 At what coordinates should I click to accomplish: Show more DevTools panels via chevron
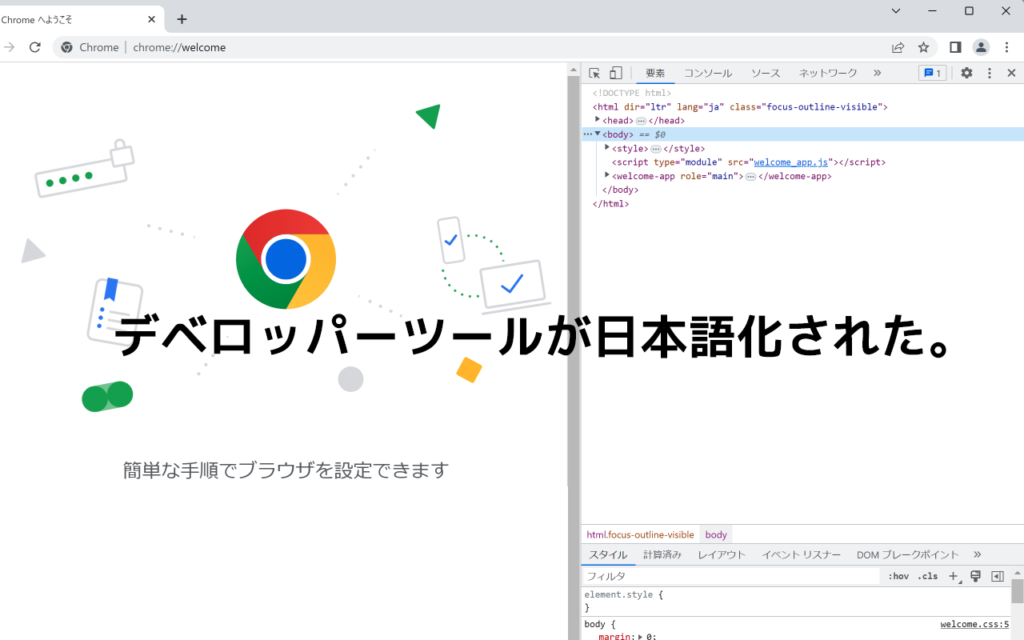(877, 73)
